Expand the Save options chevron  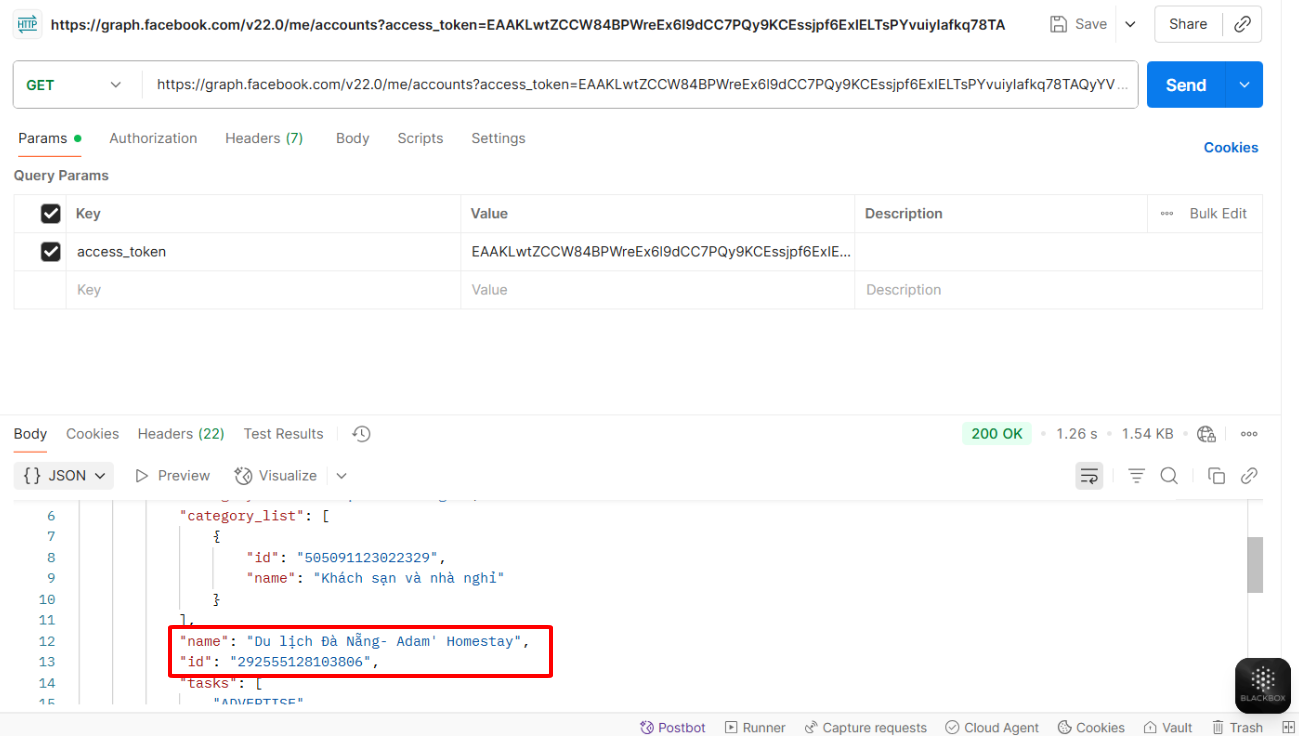tap(1130, 24)
